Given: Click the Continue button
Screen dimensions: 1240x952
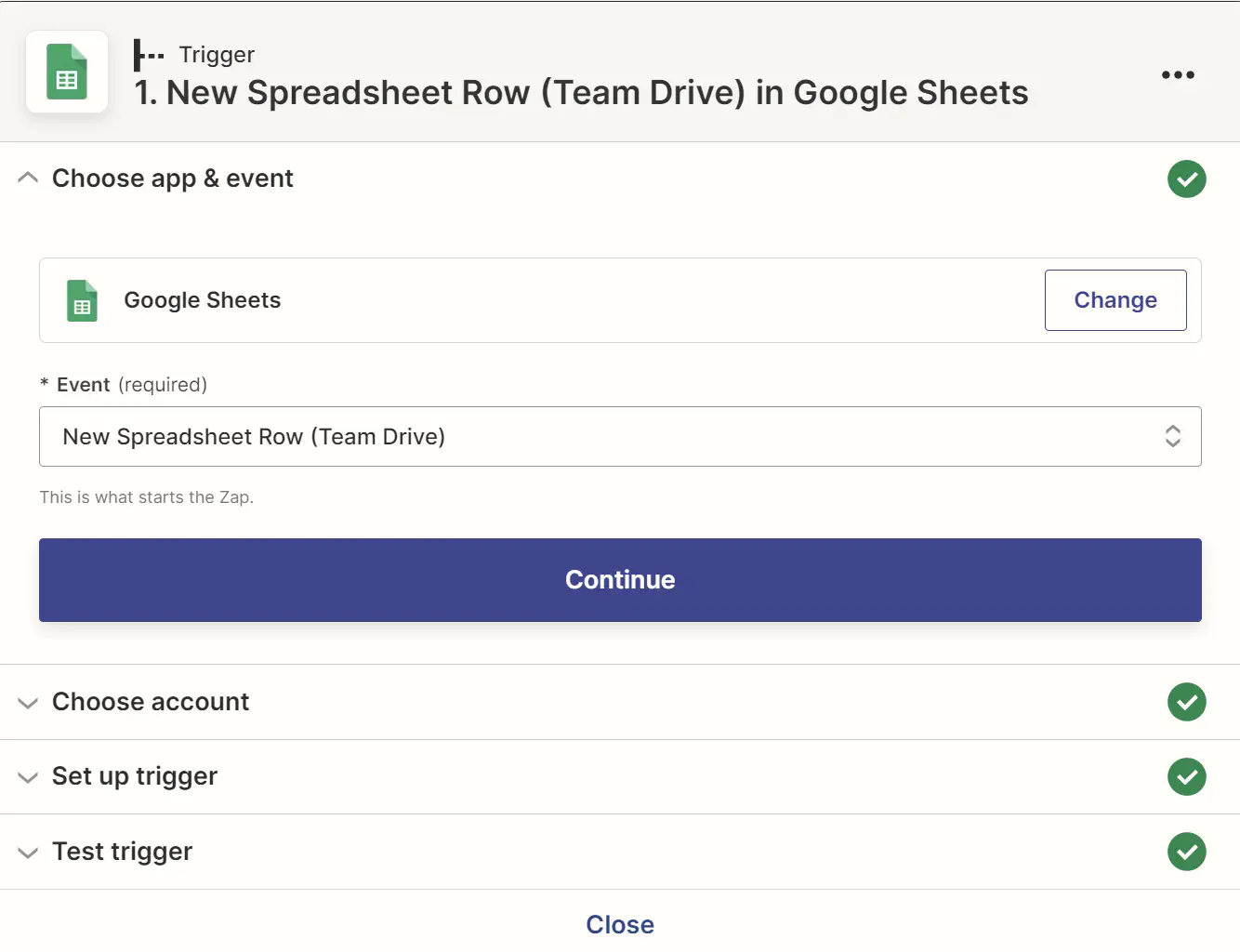Looking at the screenshot, I should tap(620, 580).
